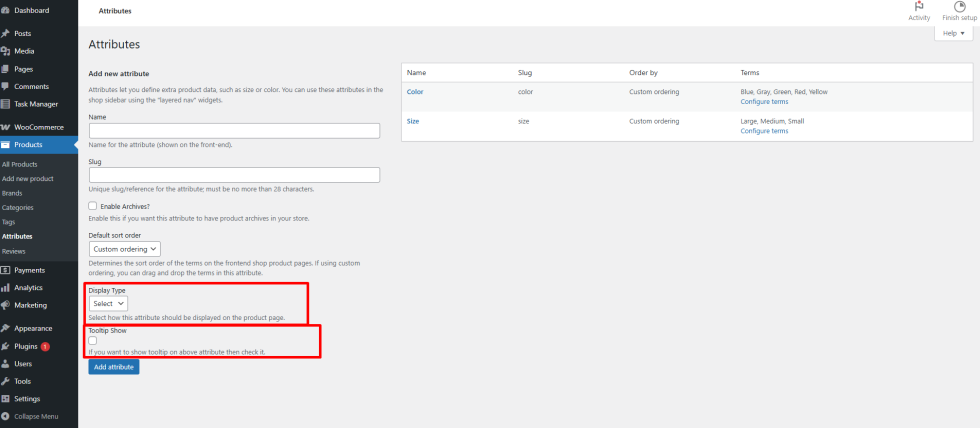
Task: Open the Default sort order dropdown
Action: click(x=124, y=249)
